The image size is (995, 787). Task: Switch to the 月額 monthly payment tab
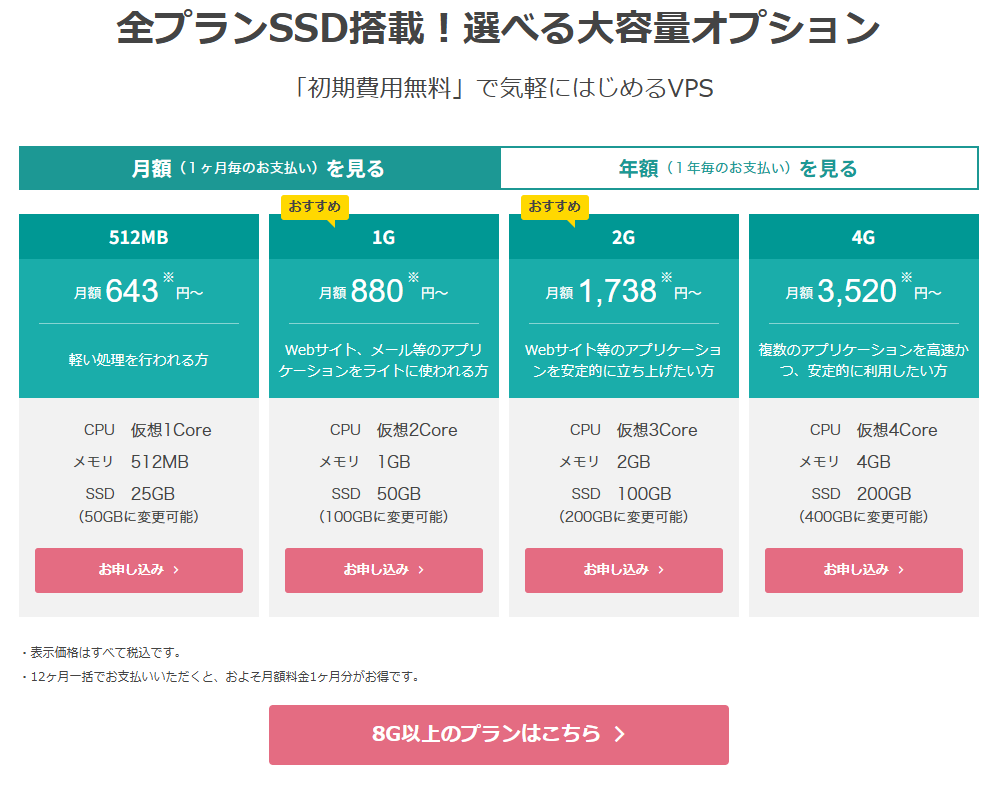click(259, 168)
